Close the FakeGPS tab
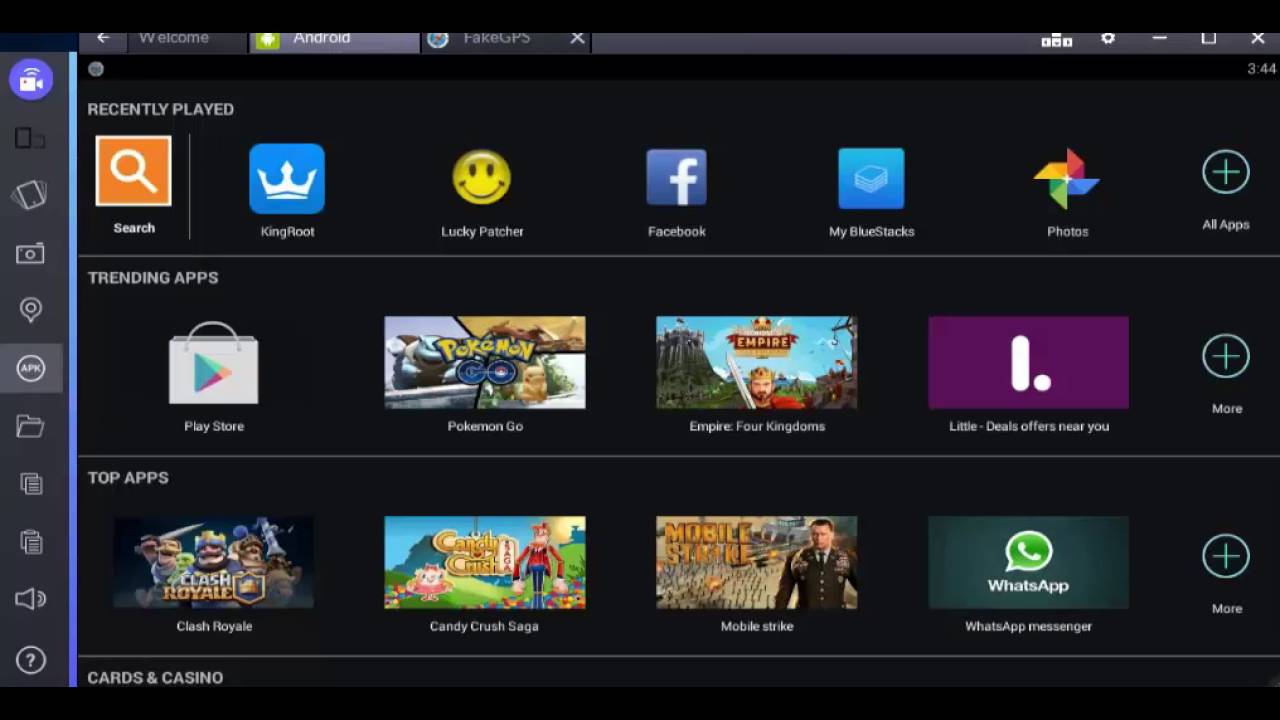The width and height of the screenshot is (1280, 720). (x=577, y=38)
